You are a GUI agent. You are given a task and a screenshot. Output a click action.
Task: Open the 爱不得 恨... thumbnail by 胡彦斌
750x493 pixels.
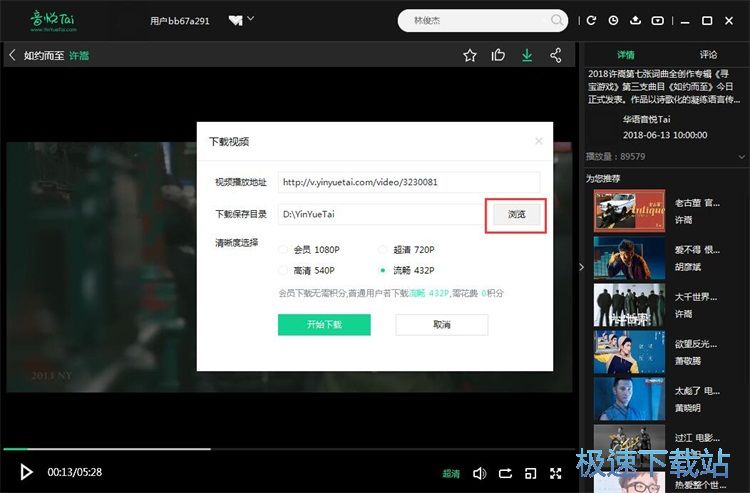coord(629,258)
